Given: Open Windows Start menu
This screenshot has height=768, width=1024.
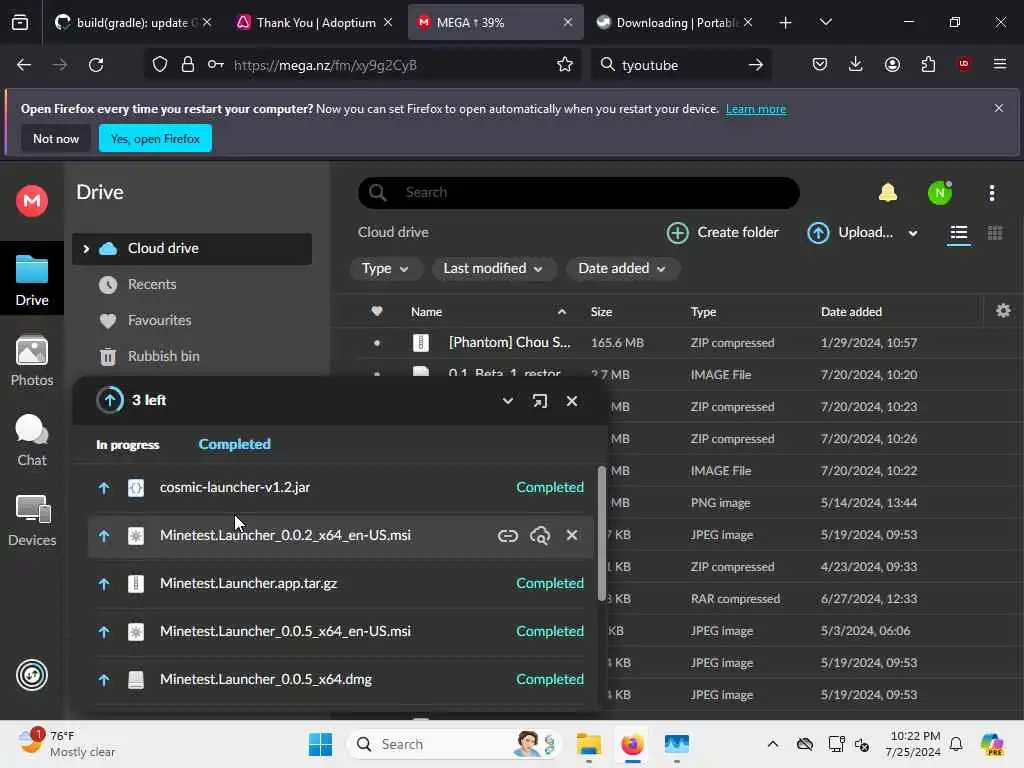Looking at the screenshot, I should click(x=320, y=744).
